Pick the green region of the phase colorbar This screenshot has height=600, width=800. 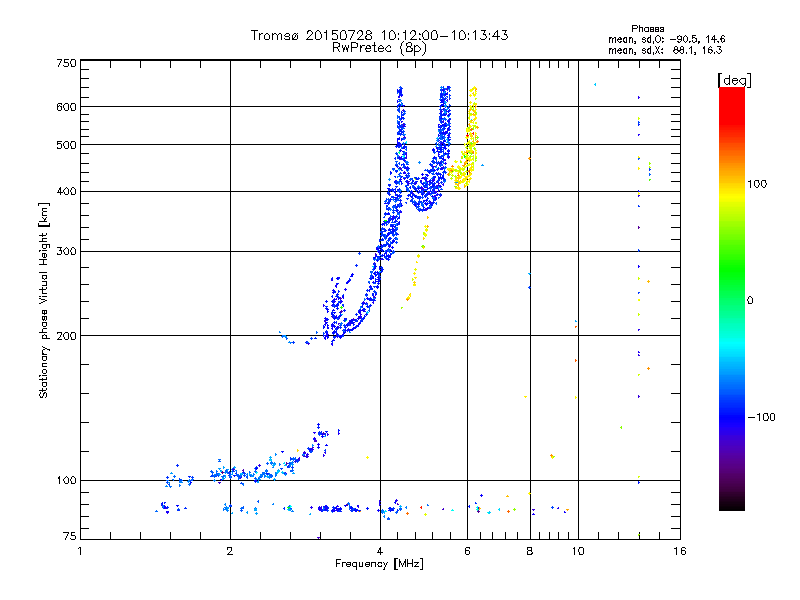click(732, 265)
